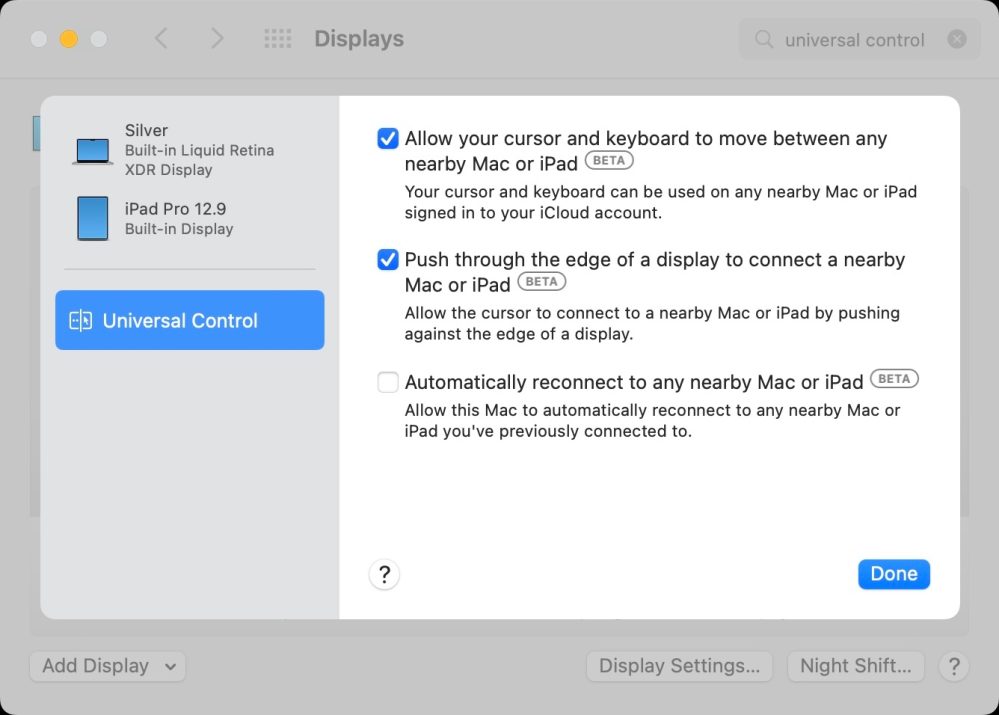
Task: Click the Silver MacBook display icon
Action: click(93, 150)
